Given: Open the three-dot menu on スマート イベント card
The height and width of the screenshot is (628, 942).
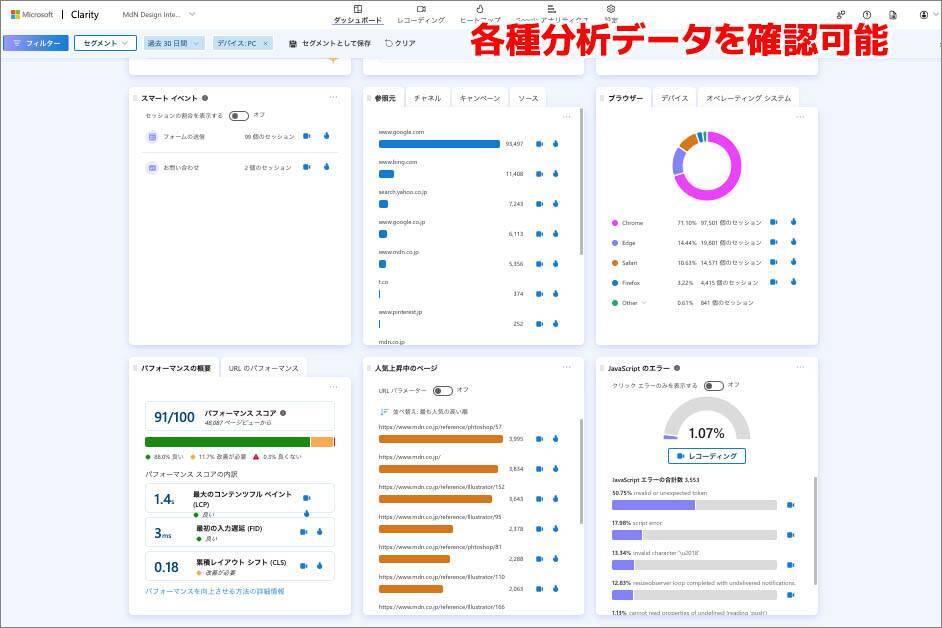Looking at the screenshot, I should 333,98.
